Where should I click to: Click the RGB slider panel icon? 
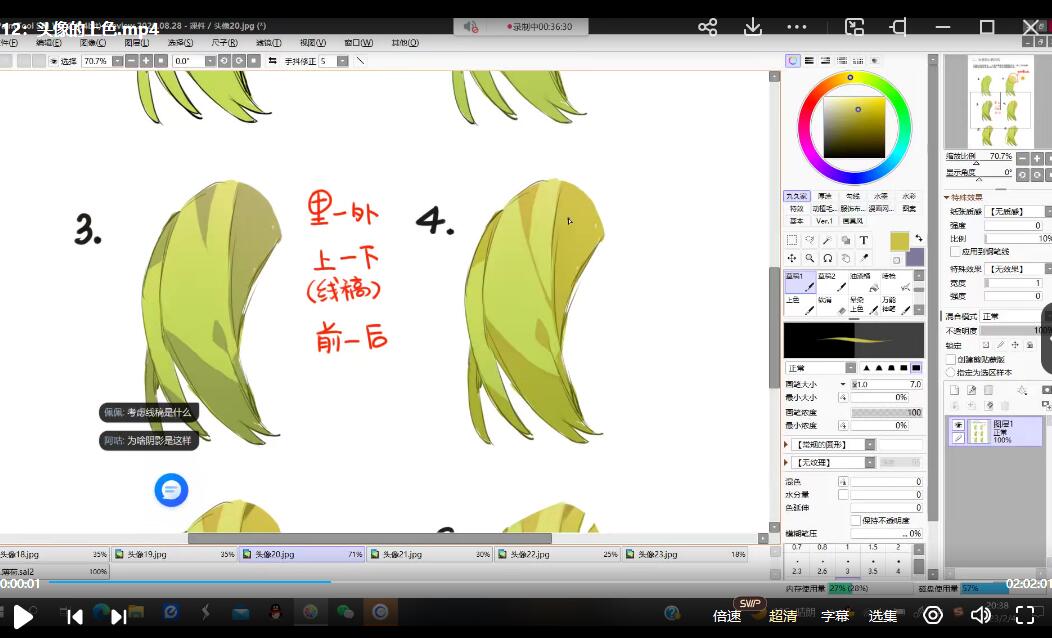[809, 60]
